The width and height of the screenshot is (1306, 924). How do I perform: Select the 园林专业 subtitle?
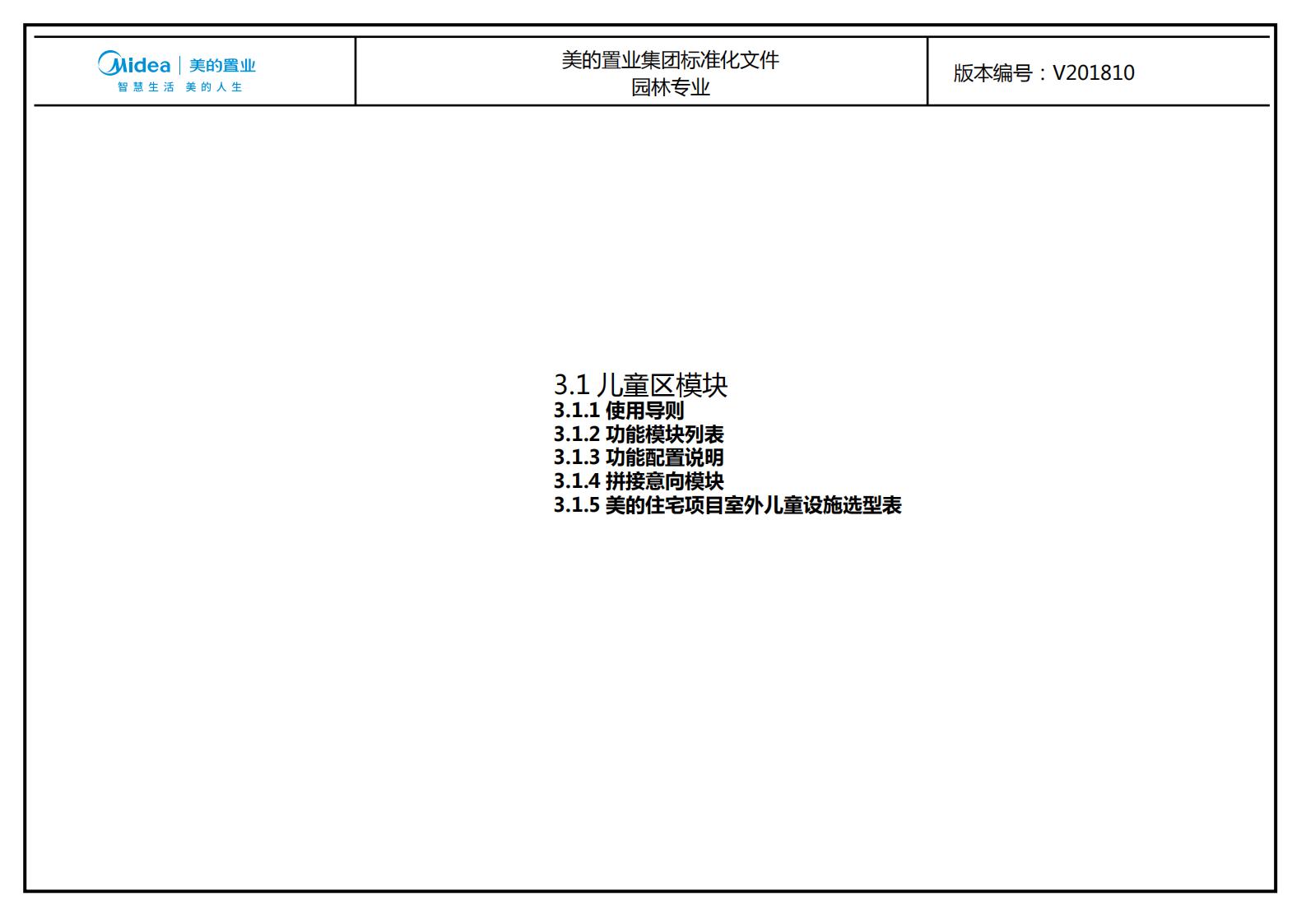670,87
